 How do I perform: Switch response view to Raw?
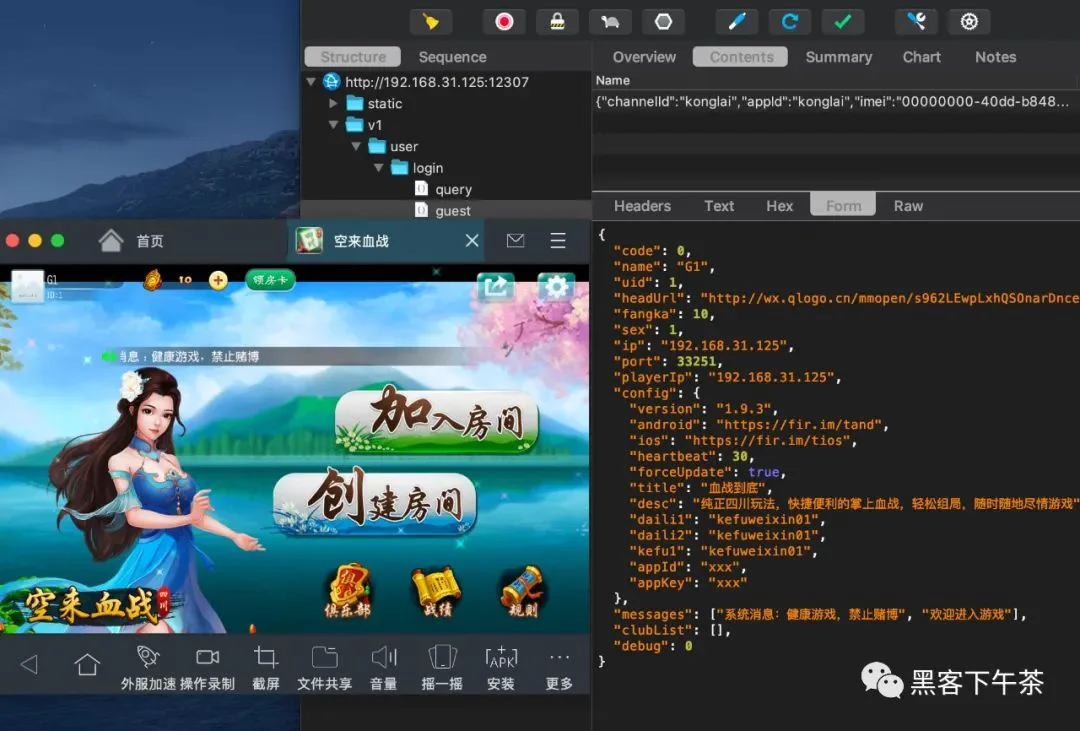click(x=908, y=206)
